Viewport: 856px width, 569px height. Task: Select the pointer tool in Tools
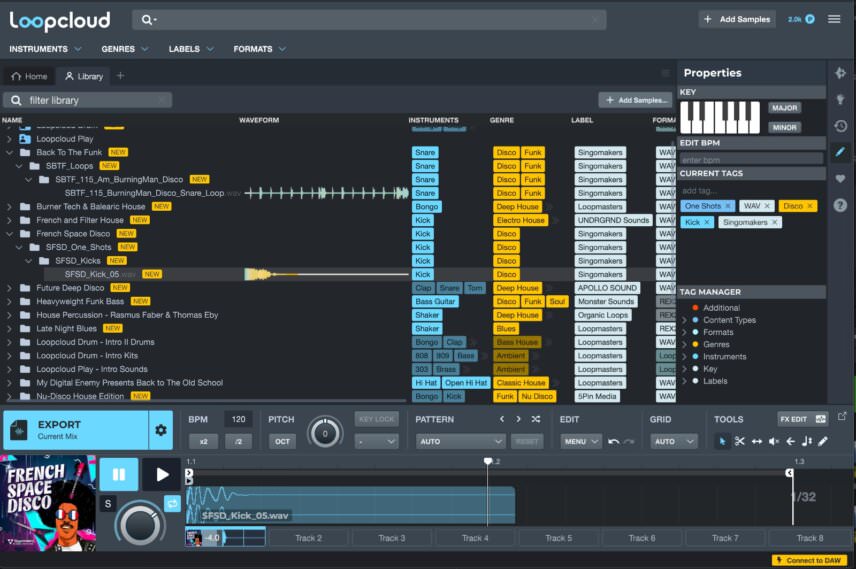coord(722,441)
